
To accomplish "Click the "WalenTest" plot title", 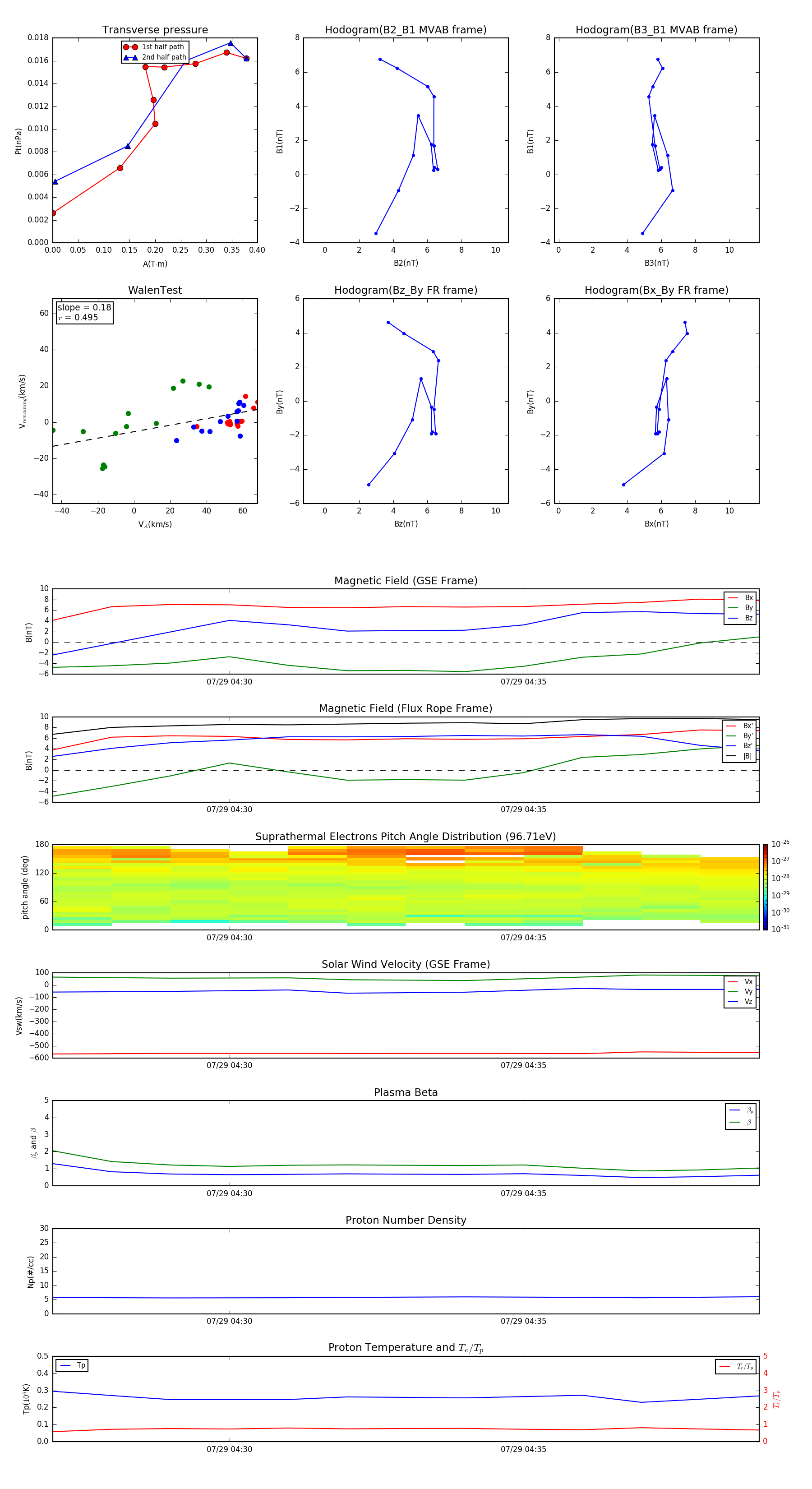I will click(155, 290).
